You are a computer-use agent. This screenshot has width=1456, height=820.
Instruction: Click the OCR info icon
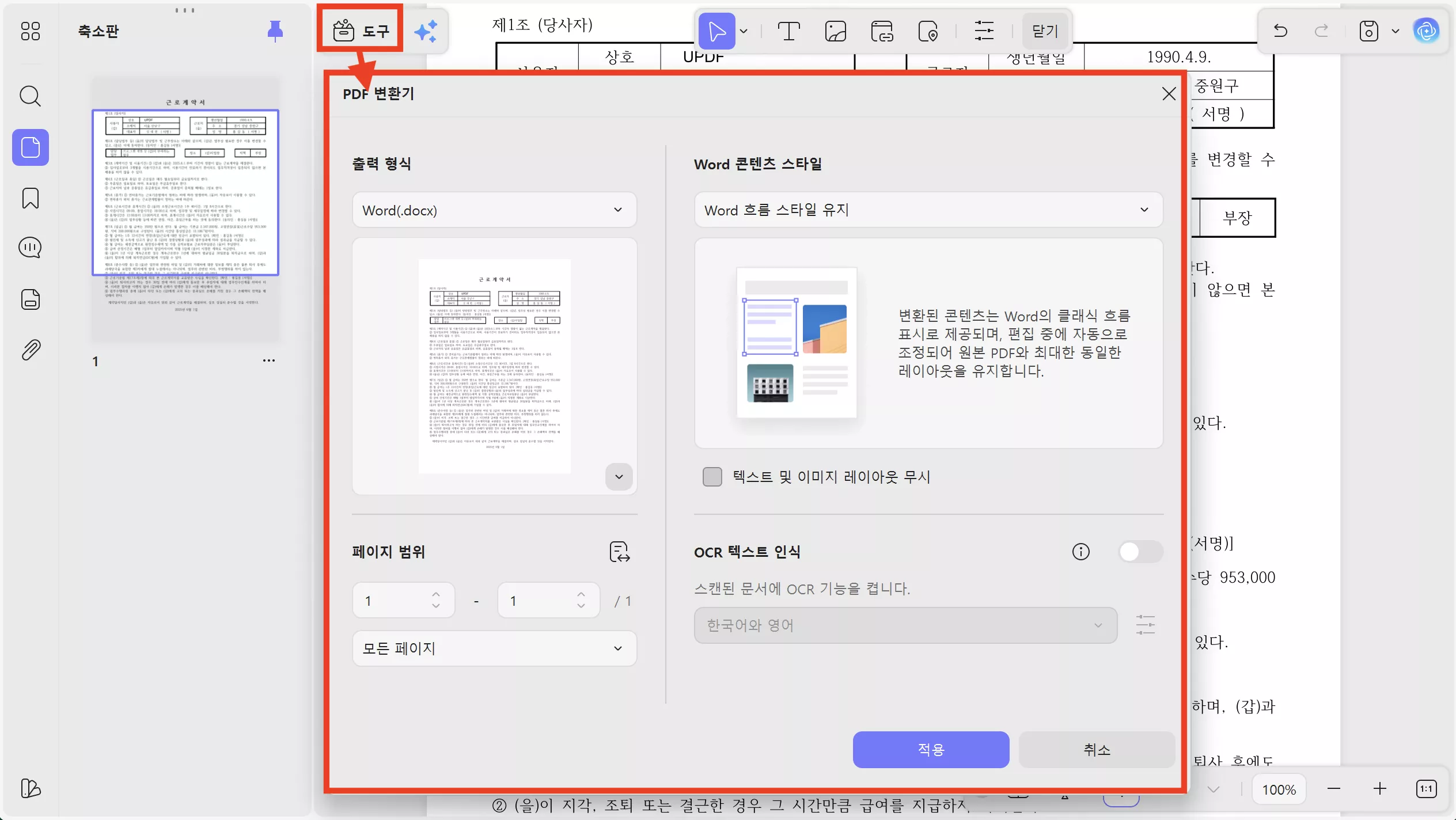[1080, 552]
